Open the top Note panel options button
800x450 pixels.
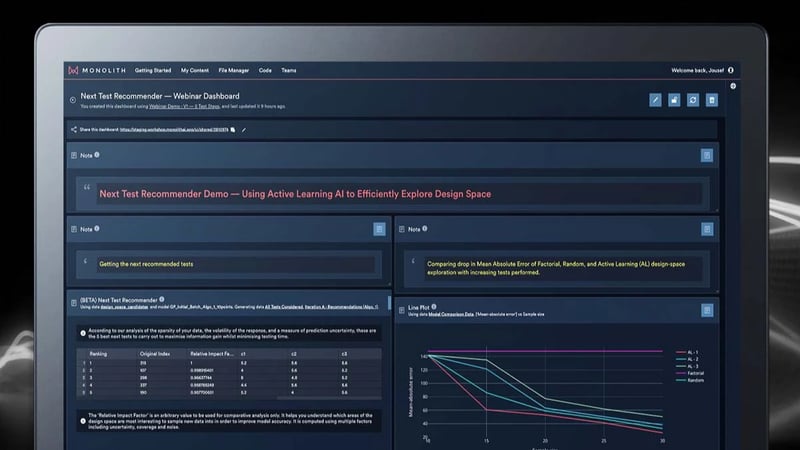707,155
